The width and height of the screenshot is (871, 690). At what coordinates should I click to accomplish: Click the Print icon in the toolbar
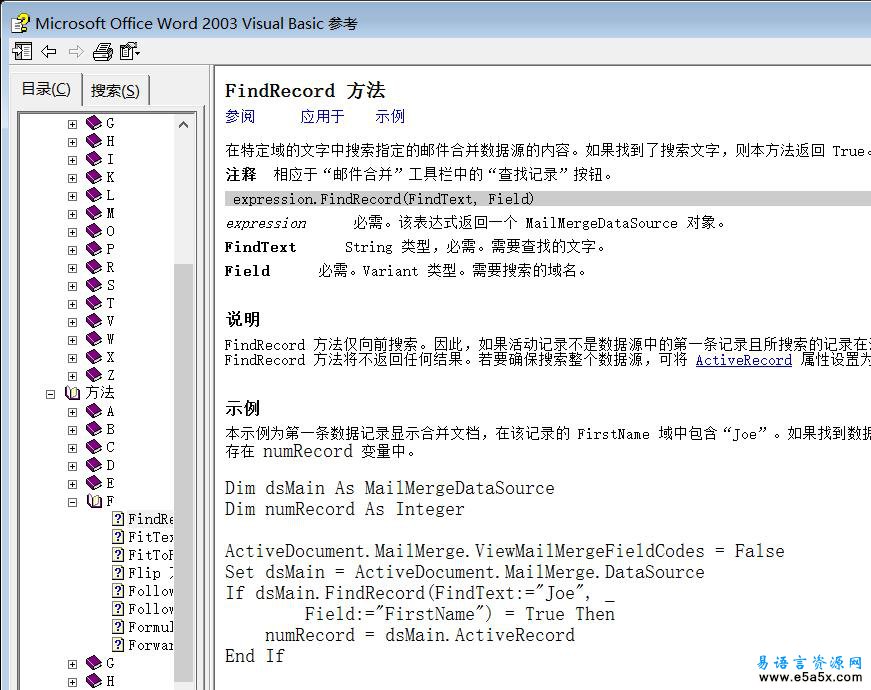click(102, 51)
